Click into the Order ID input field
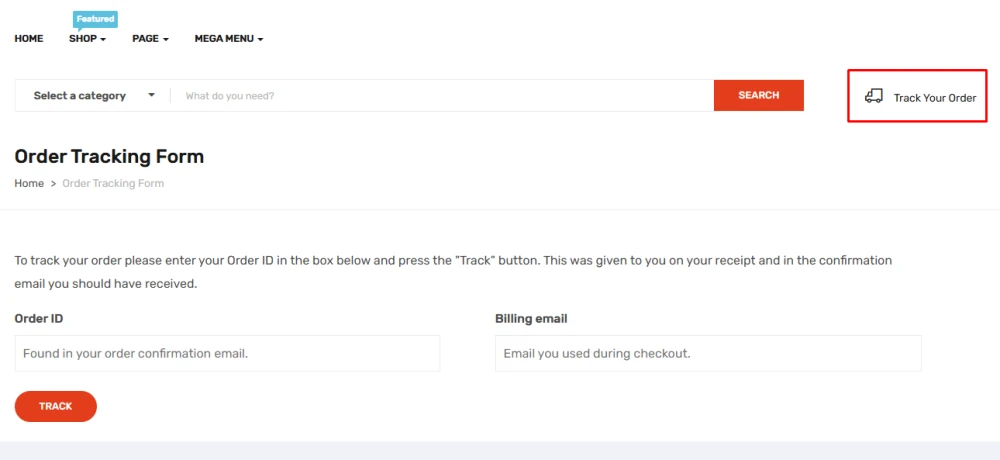This screenshot has height=460, width=1000. point(227,353)
